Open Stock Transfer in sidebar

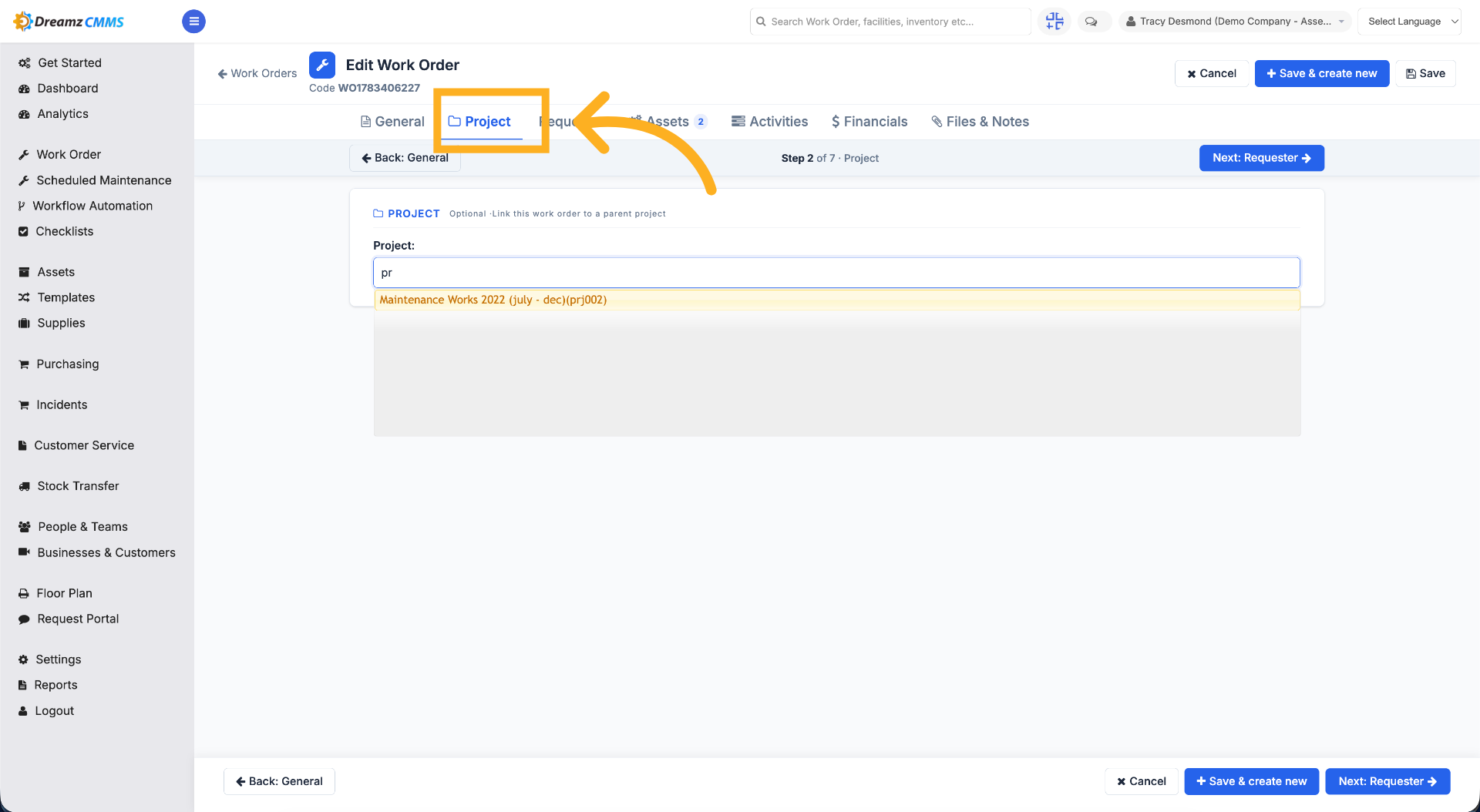coord(69,486)
